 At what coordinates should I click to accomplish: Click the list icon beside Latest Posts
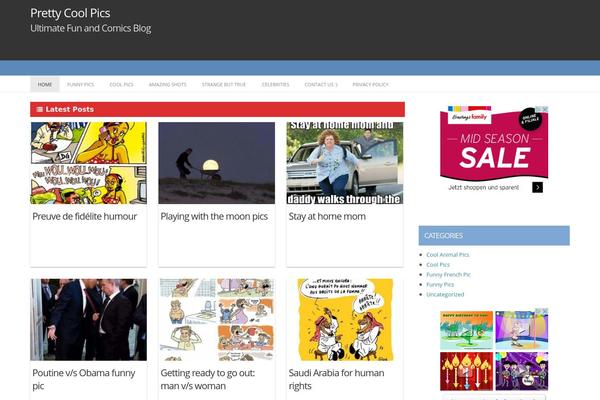[39, 109]
